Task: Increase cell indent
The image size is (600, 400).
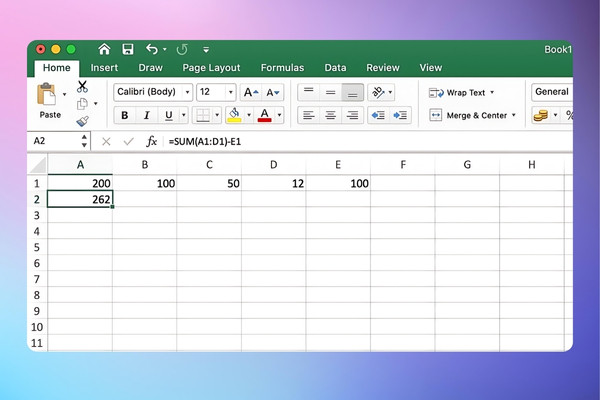Action: pos(400,115)
